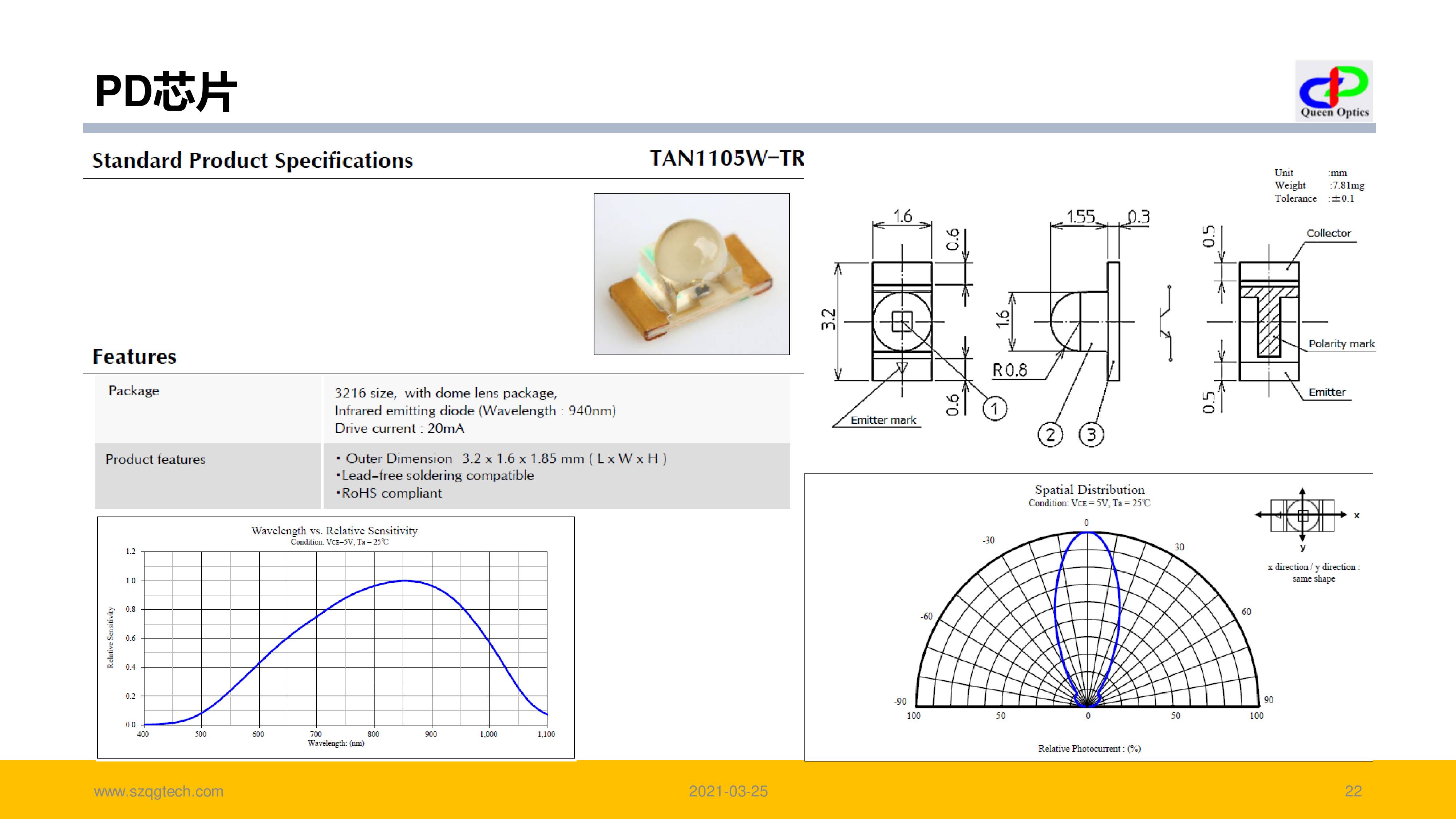Click the circled number 3 callout

tap(1091, 435)
